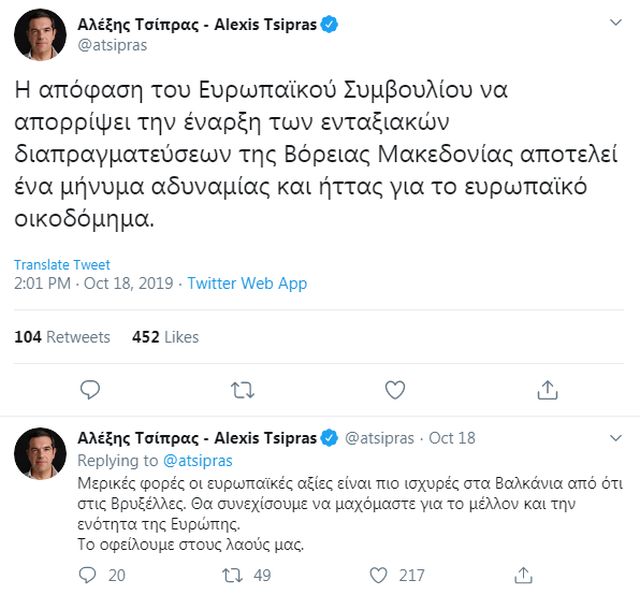Screen dimensions: 640x595
Task: Click the reply icon on main tweet
Action: [x=90, y=389]
